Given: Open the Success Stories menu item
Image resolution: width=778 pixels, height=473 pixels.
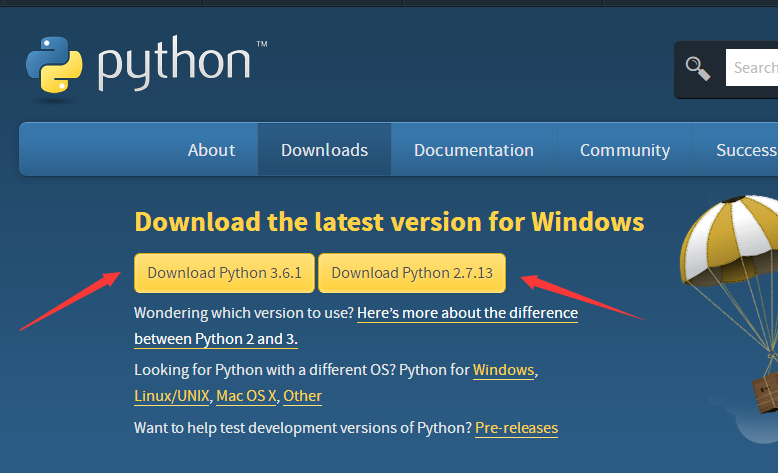Looking at the screenshot, I should point(746,150).
